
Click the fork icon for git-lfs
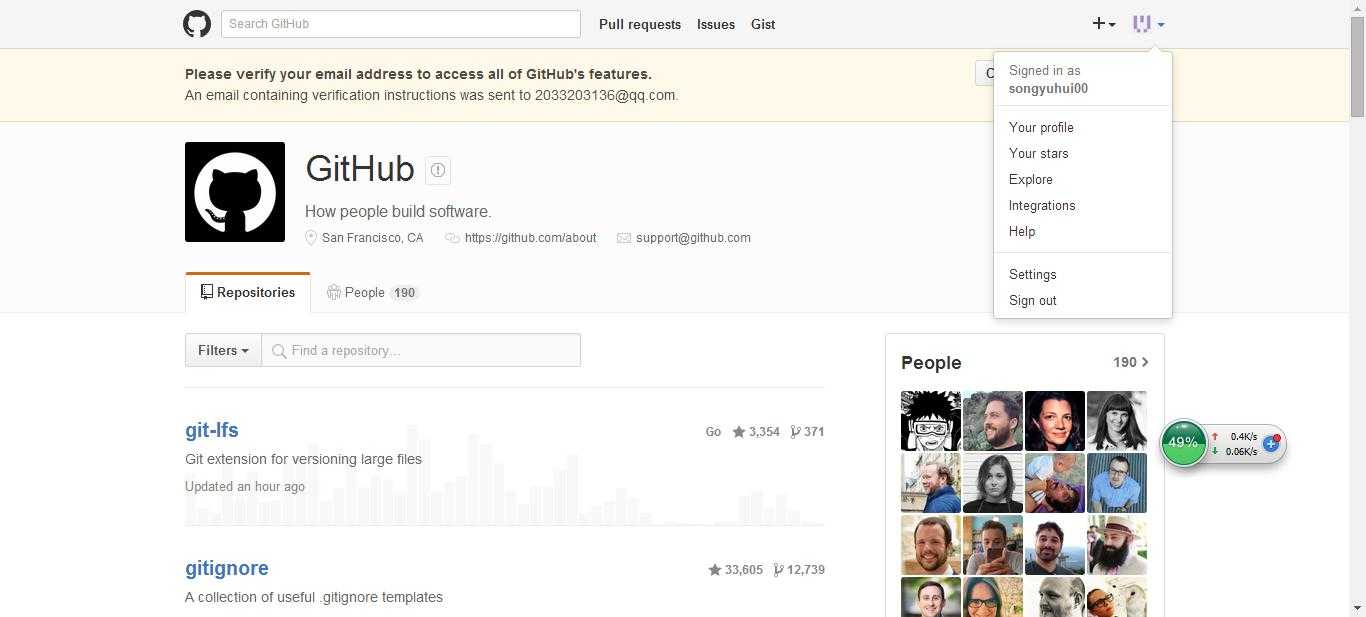point(795,432)
